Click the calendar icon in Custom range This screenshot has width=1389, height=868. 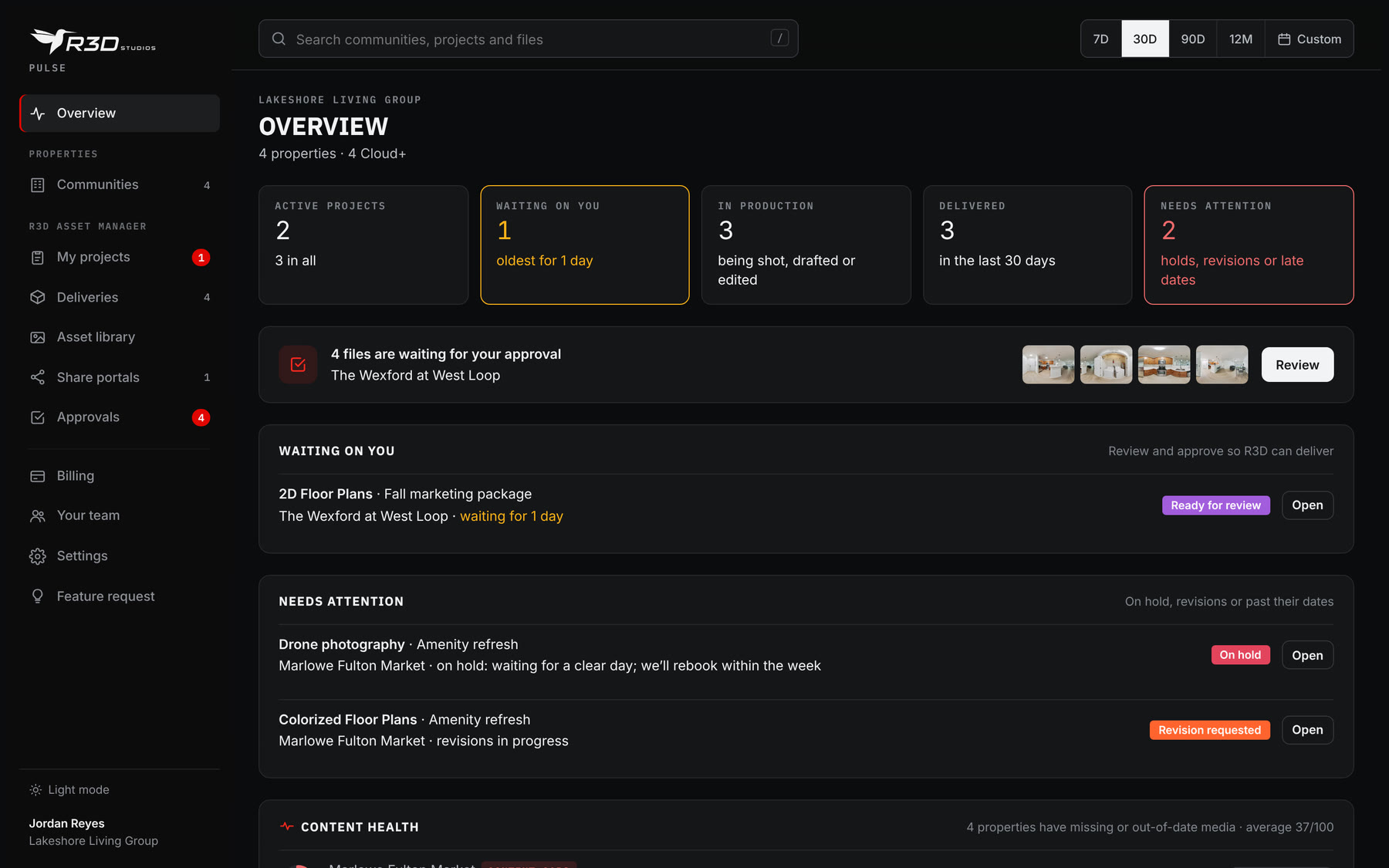click(x=1284, y=39)
